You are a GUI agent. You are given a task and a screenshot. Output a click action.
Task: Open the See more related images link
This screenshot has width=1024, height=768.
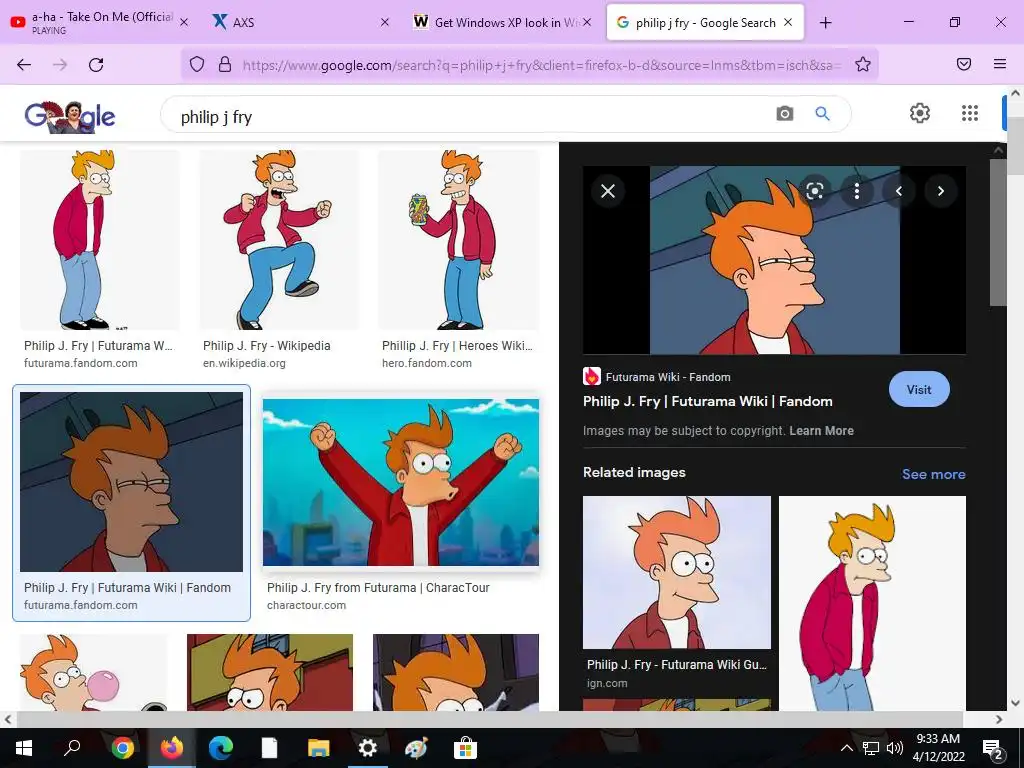point(933,474)
